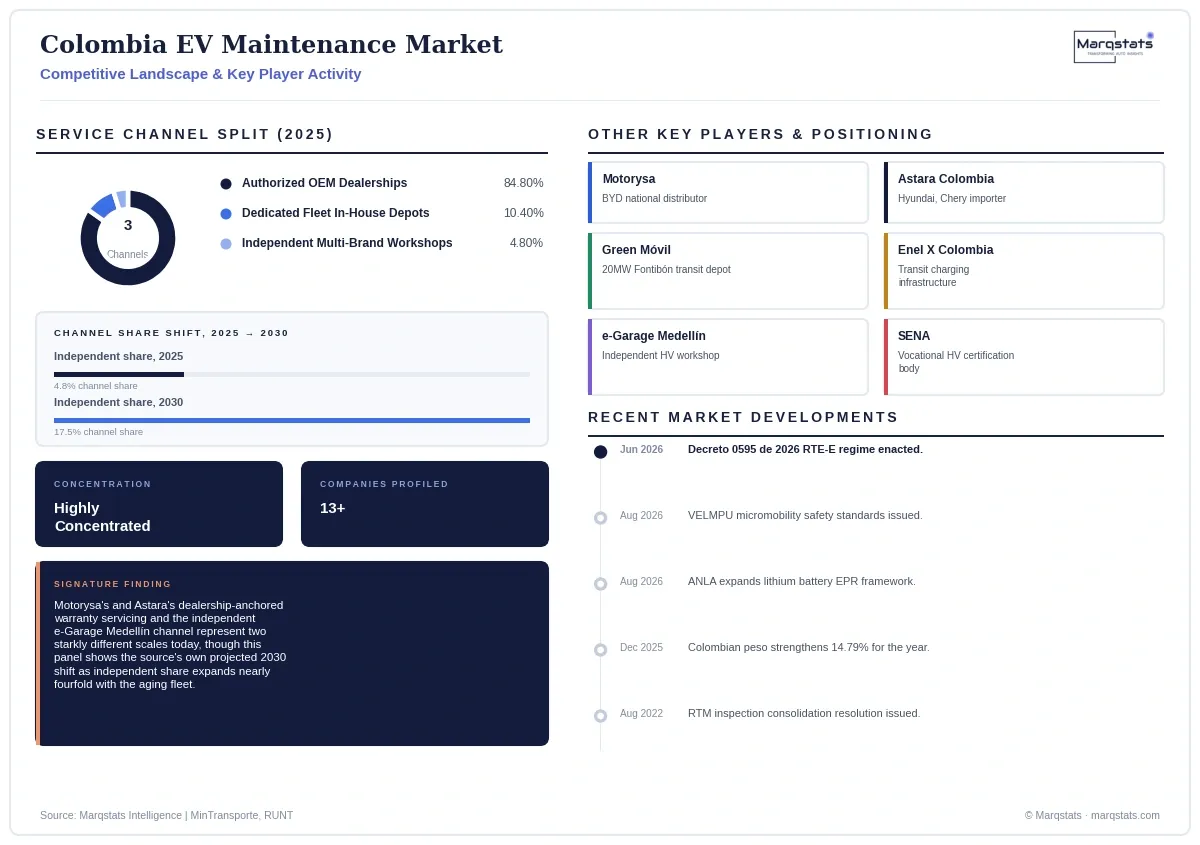This screenshot has height=845, width=1200.
Task: Select RTM inspection consolidation resolution text
Action: (x=804, y=713)
